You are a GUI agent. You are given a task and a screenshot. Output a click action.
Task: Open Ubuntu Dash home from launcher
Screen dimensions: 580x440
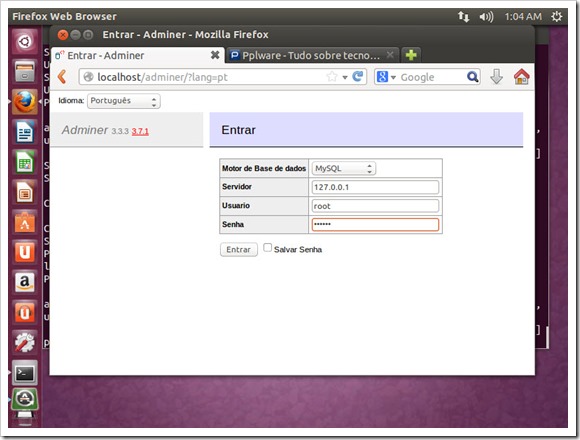point(24,41)
